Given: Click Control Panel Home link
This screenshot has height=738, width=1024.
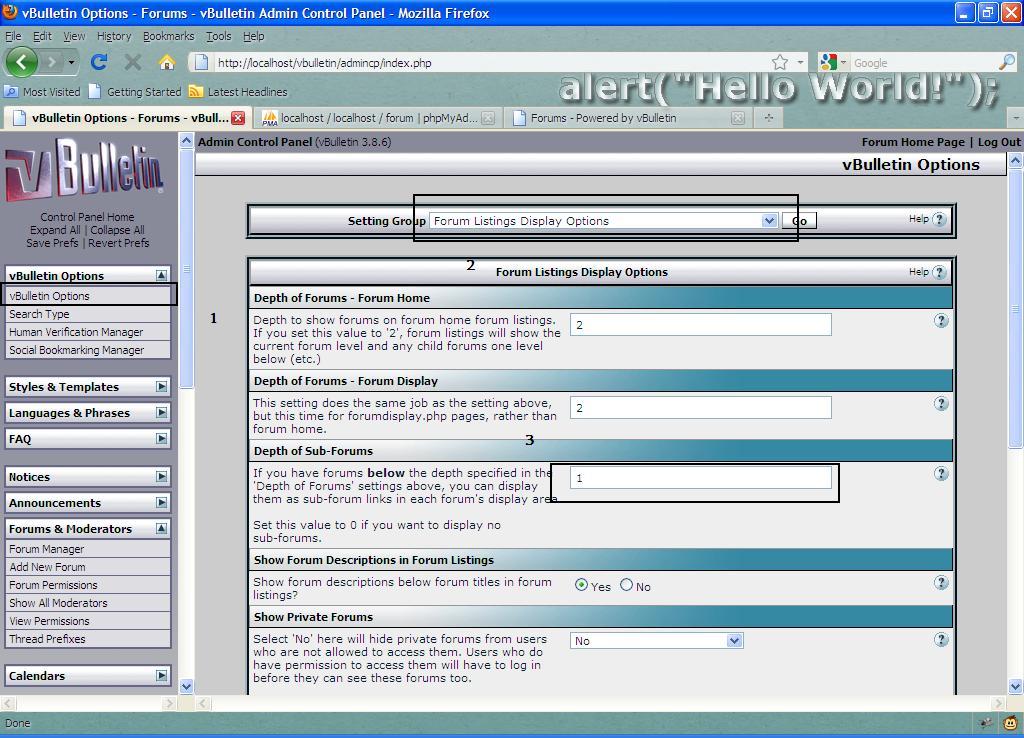Looking at the screenshot, I should click(x=87, y=217).
